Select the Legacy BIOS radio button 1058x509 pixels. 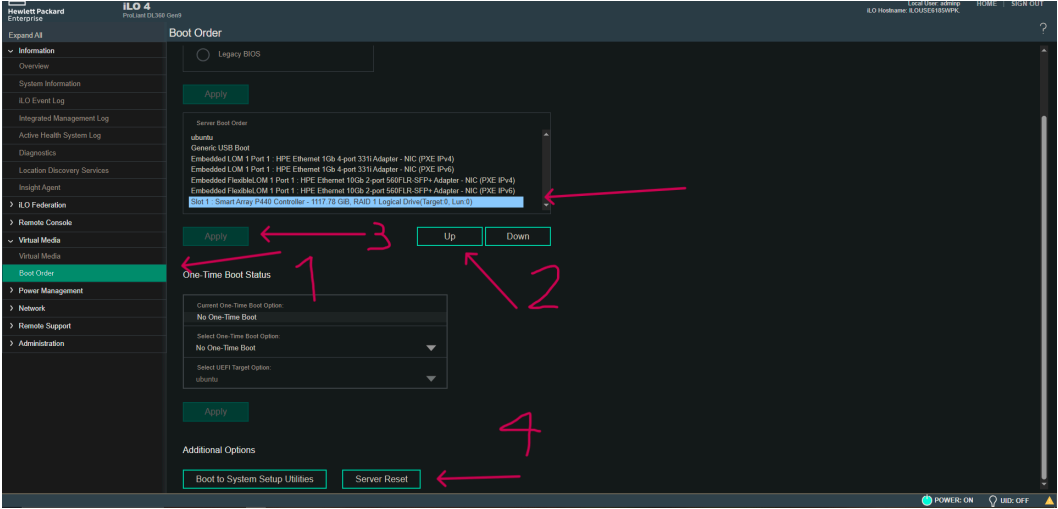tap(202, 55)
